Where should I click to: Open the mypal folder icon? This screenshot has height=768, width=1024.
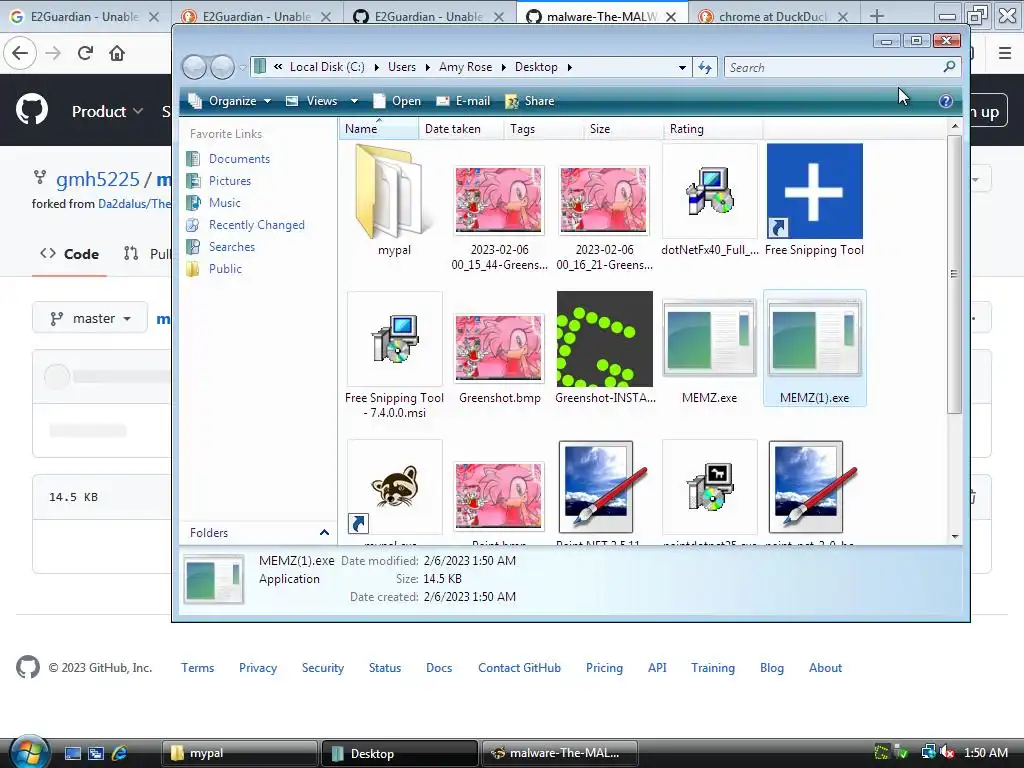(x=394, y=191)
